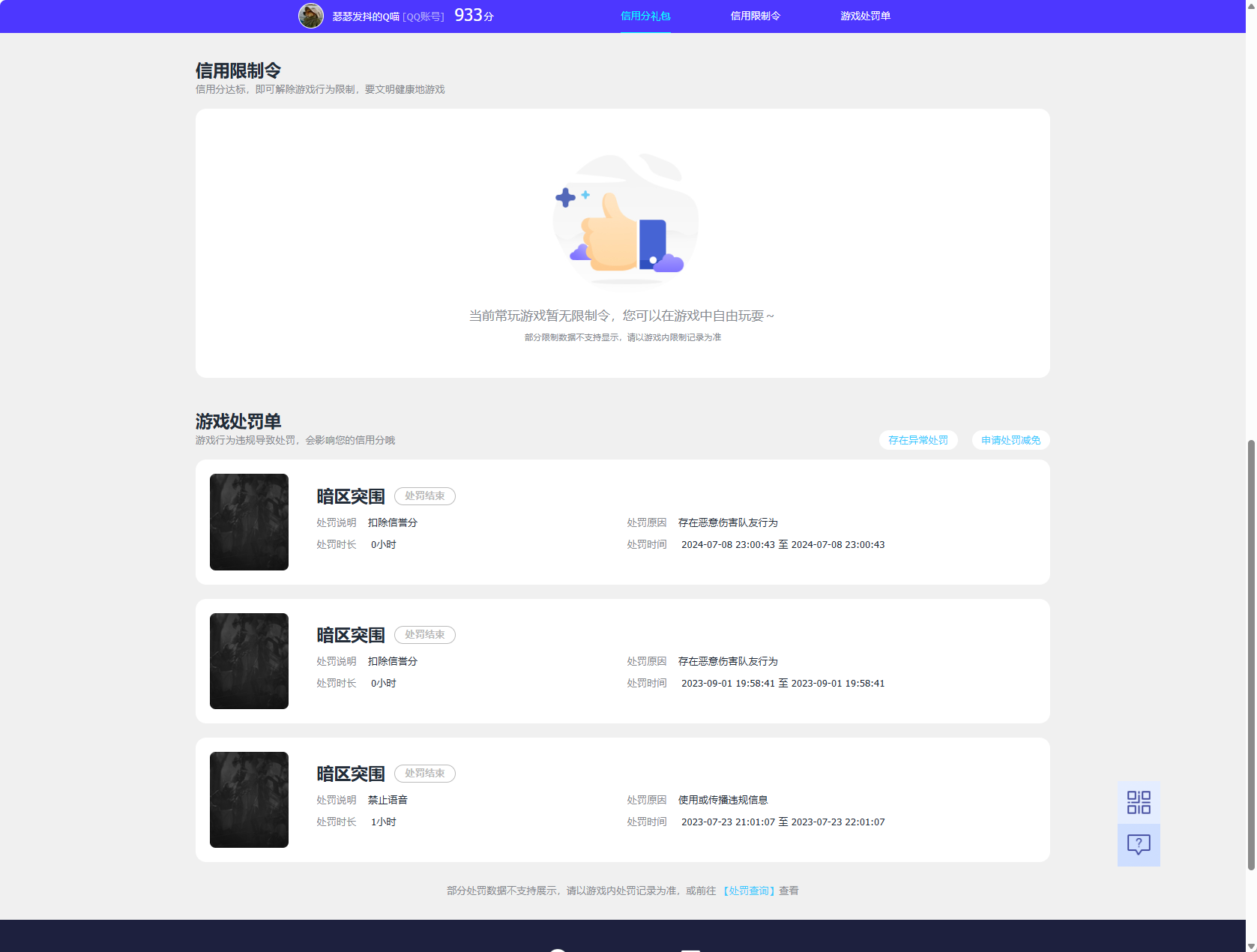
Task: Click the 933分 credit score
Action: coord(474,15)
